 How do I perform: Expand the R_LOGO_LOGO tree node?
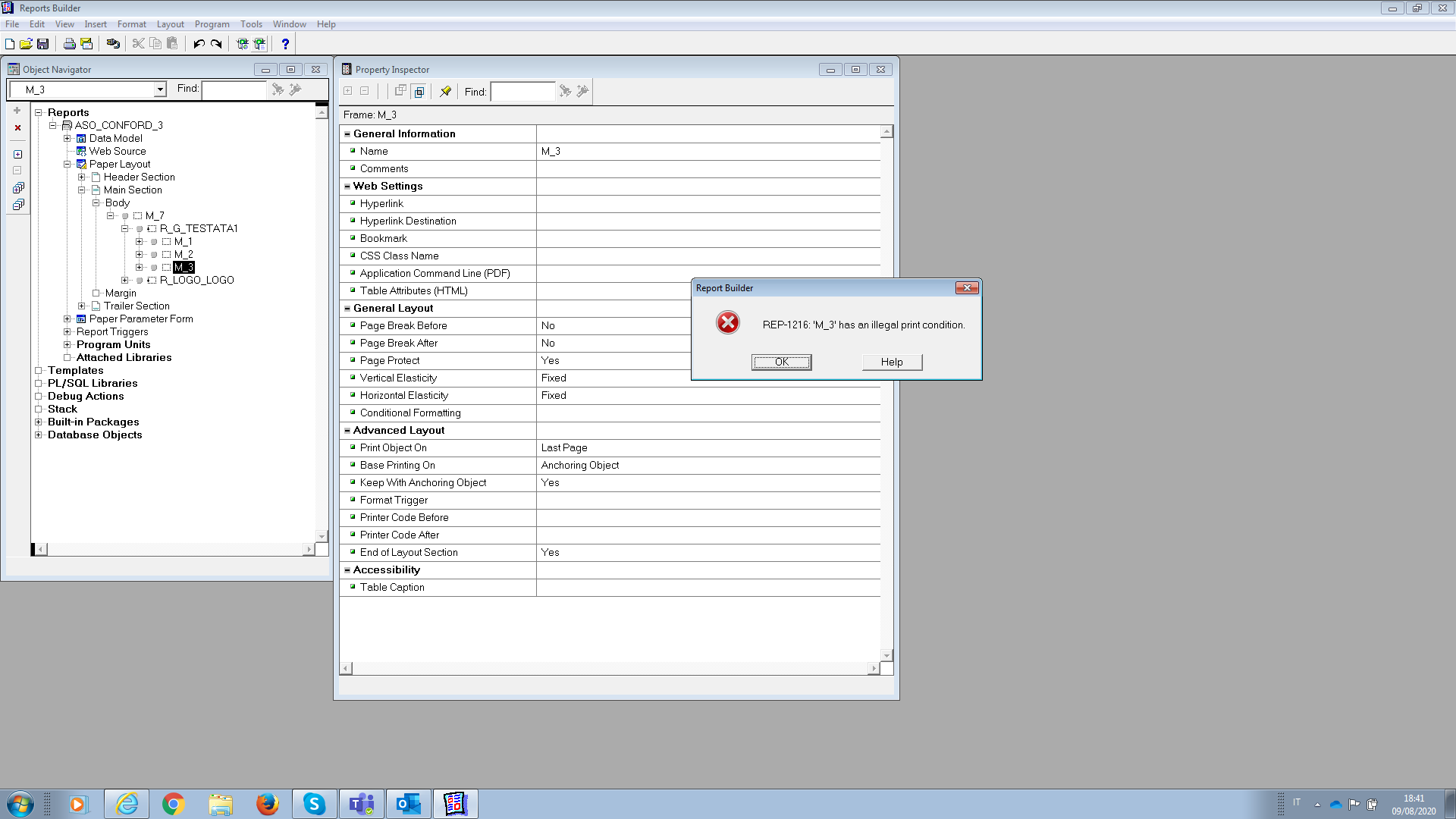[125, 281]
